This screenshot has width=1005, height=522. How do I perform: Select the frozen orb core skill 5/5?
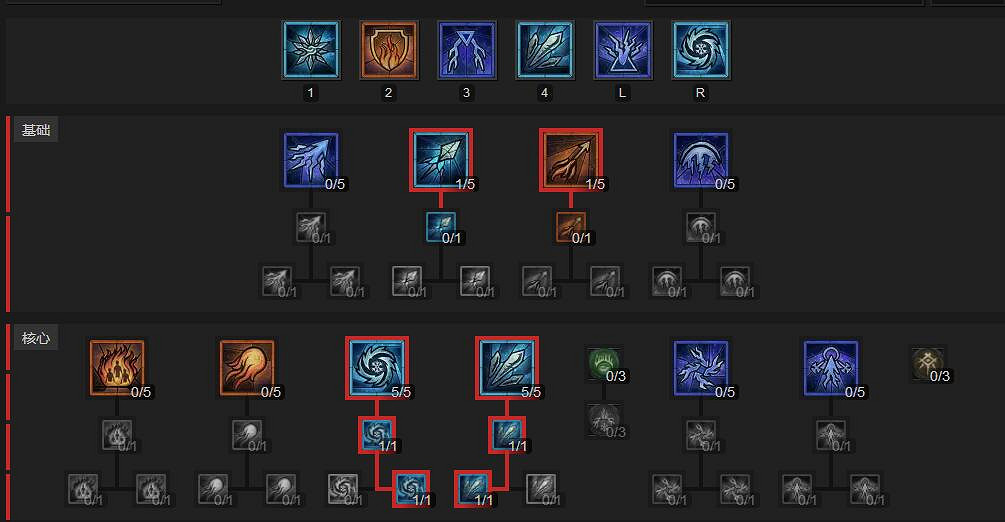click(377, 368)
